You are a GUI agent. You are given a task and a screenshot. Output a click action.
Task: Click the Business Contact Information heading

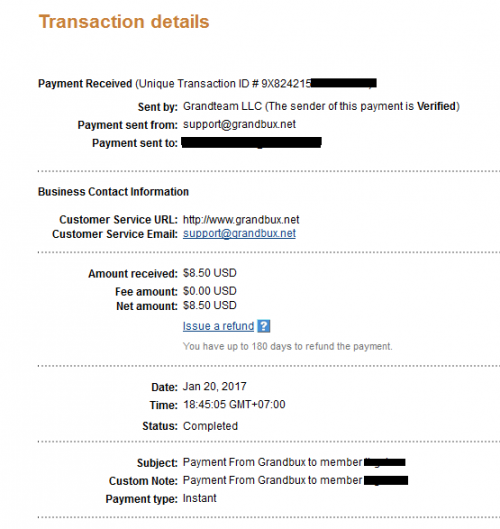pyautogui.click(x=113, y=192)
